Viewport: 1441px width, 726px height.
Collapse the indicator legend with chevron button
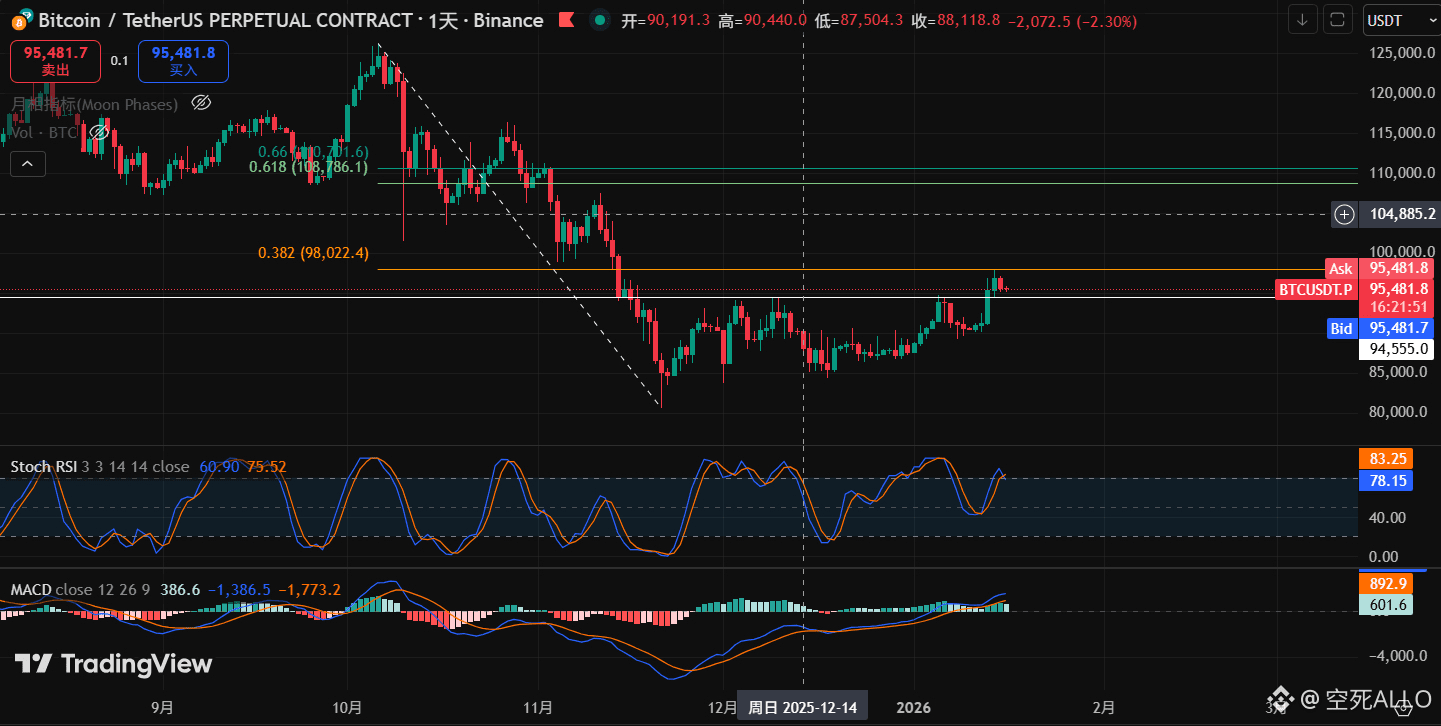click(x=27, y=163)
